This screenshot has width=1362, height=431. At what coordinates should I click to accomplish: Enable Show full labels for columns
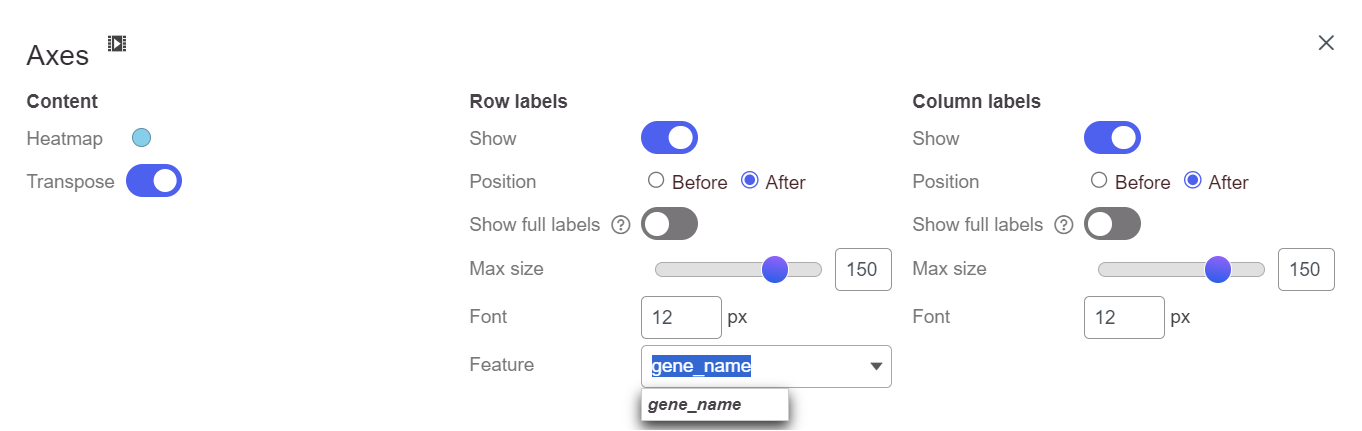1112,224
